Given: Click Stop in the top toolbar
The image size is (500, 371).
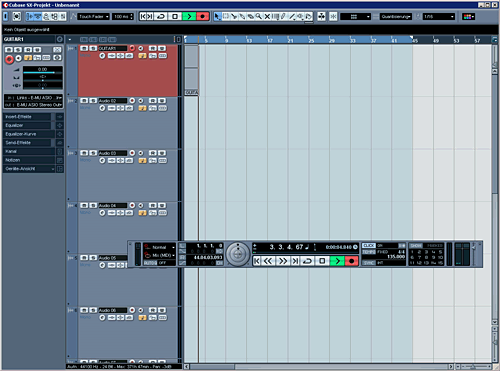Looking at the screenshot, I should click(175, 16).
